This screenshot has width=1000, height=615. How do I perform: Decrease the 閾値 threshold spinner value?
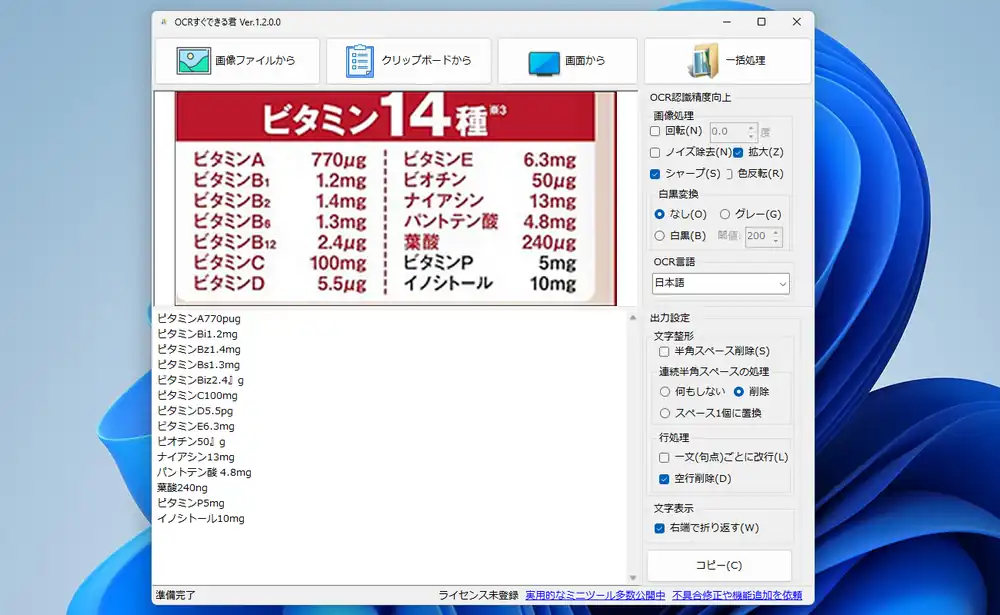coord(776,241)
